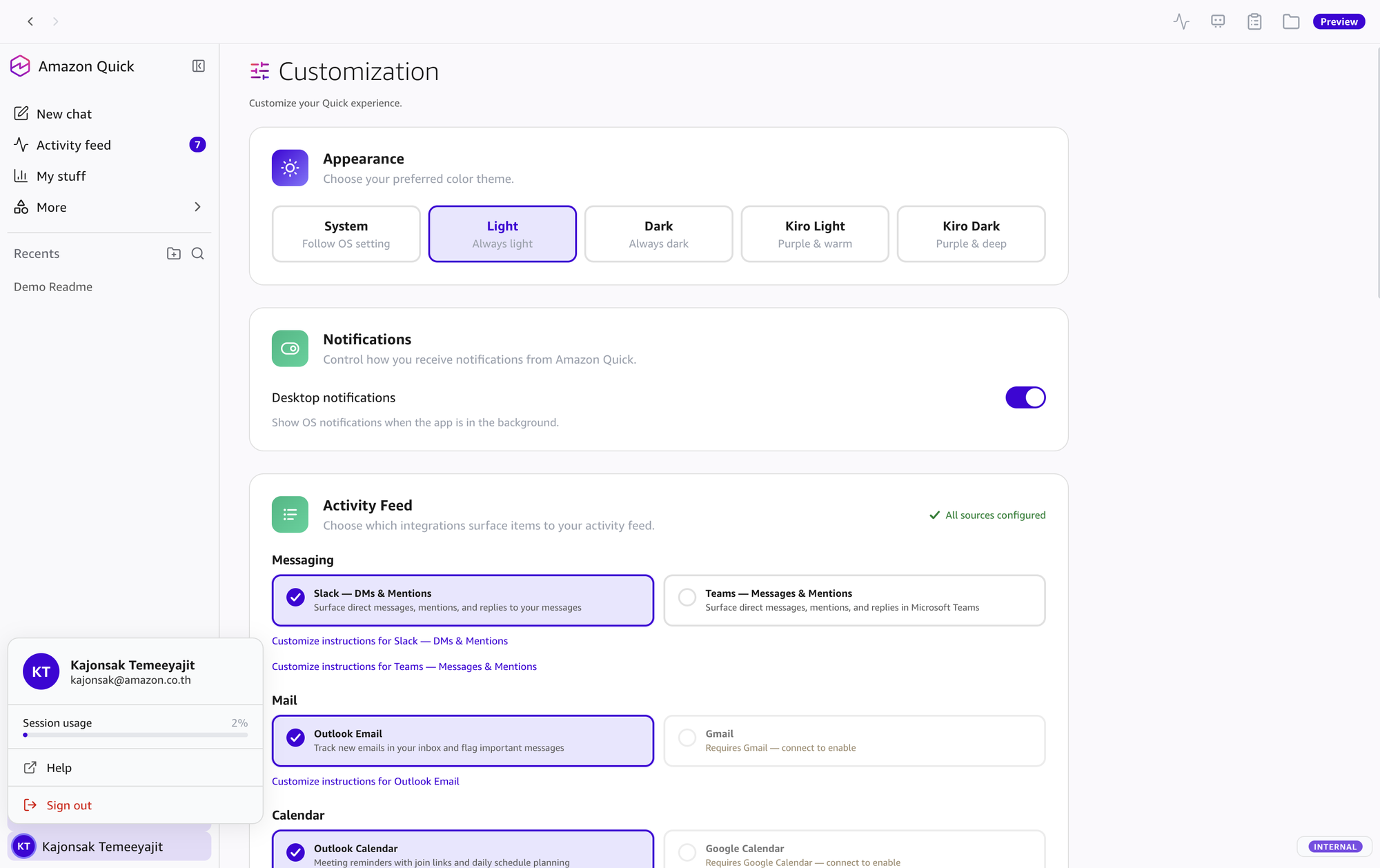Click the Activity Feed list icon
Screen dimensions: 1380x868
pos(290,515)
